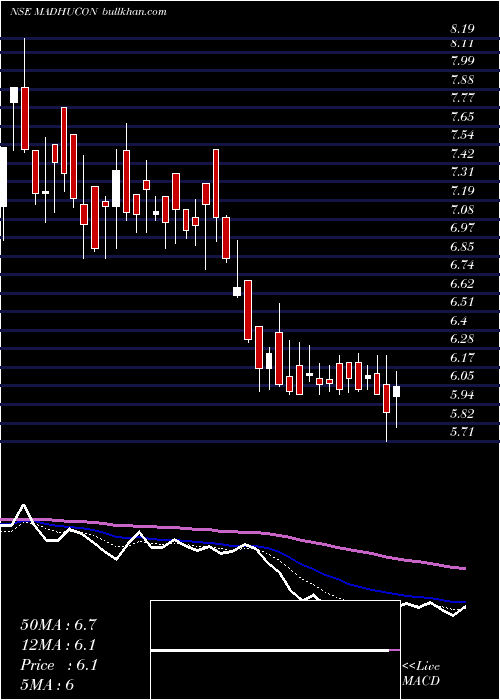Click the 7.08 price axis label
This screenshot has height=700, width=500.
[x=462, y=209]
